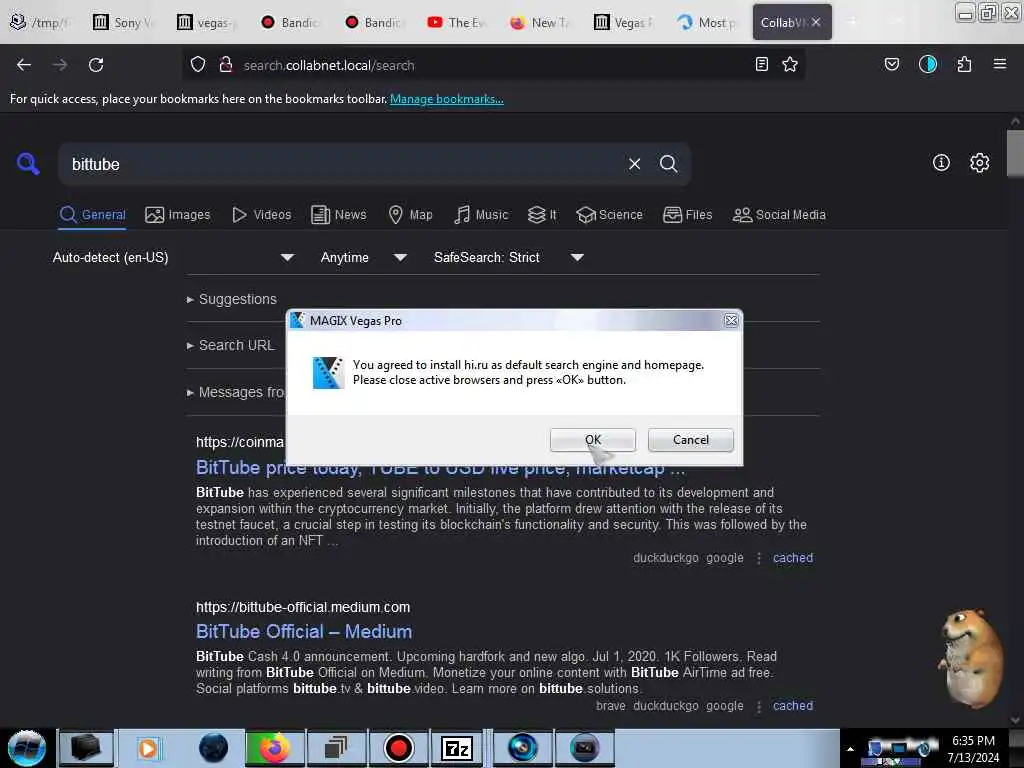Switch to the first Bandicam browser tab
This screenshot has height=768, width=1024.
(290, 22)
